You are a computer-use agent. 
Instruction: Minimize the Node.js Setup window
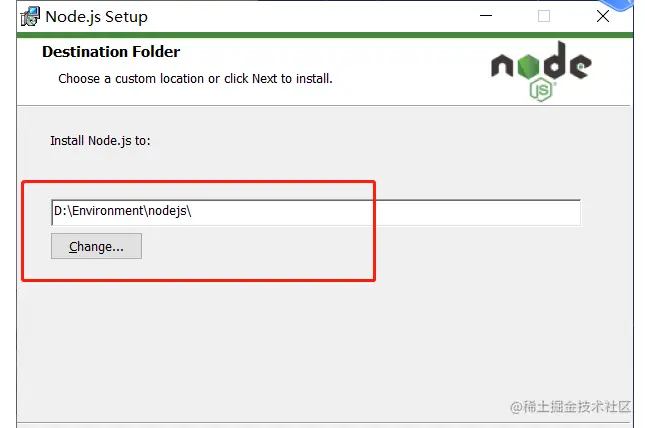tap(486, 16)
